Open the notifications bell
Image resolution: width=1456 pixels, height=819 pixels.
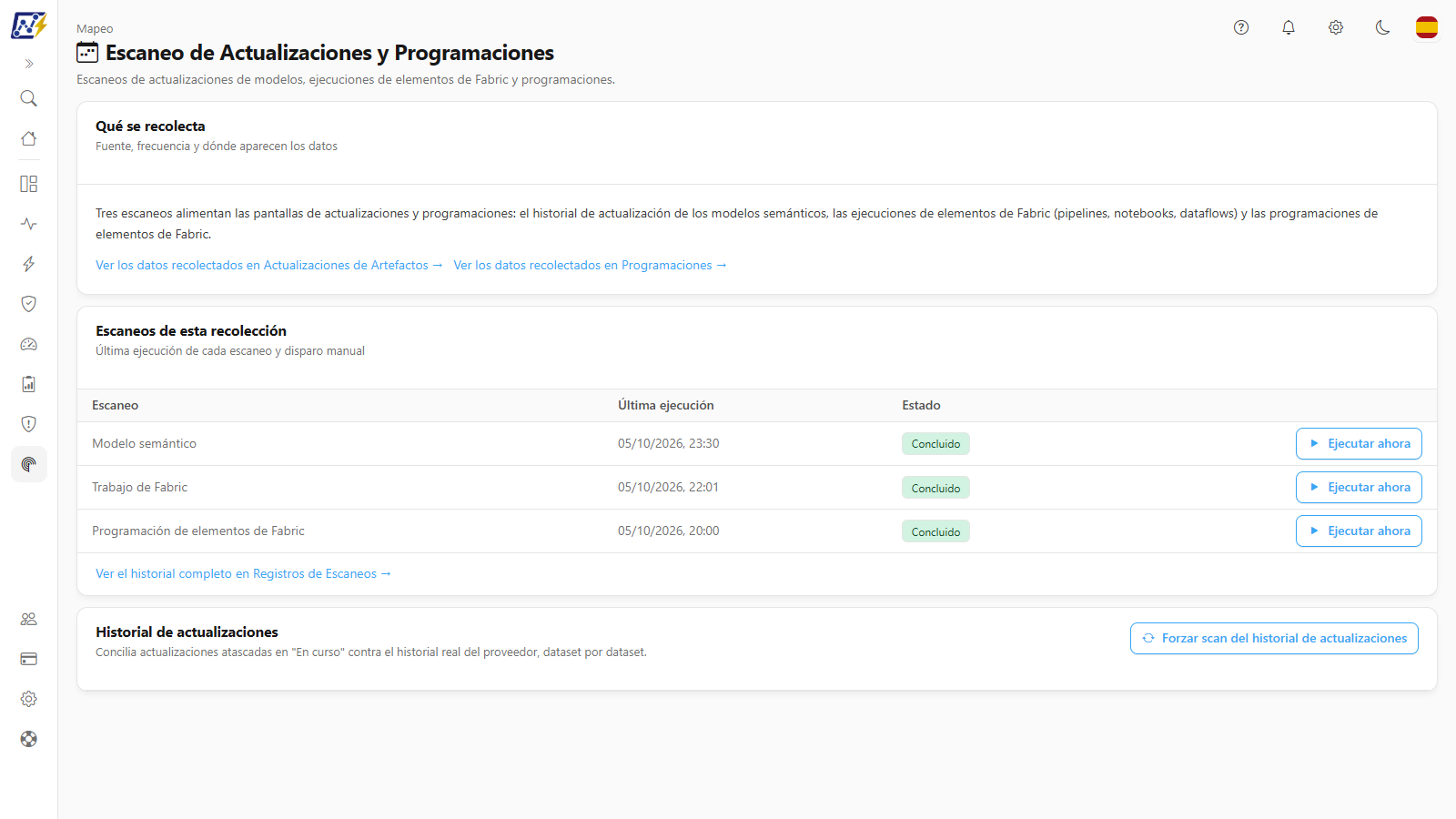pyautogui.click(x=1289, y=27)
